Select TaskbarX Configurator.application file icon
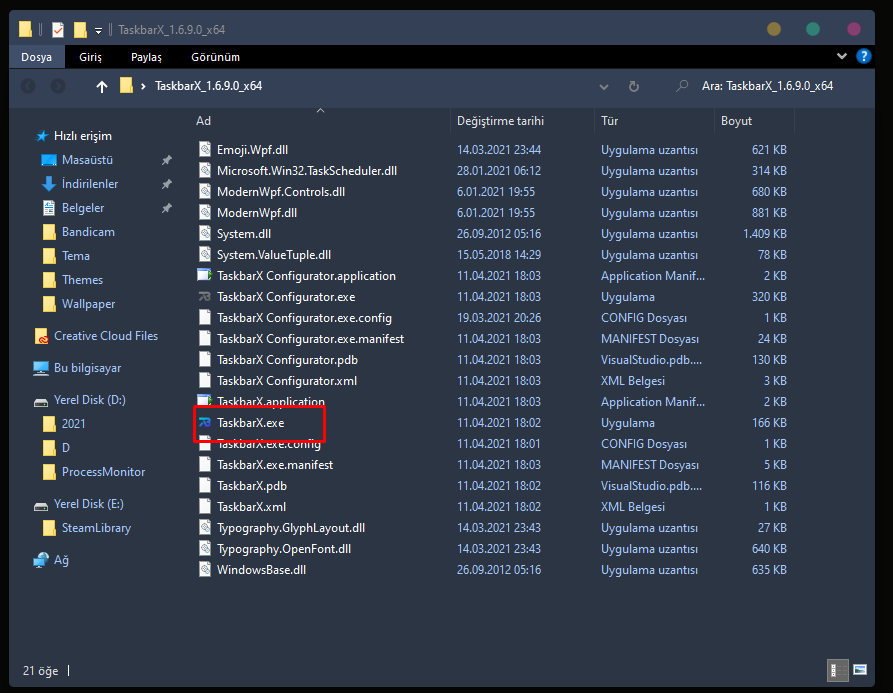Viewport: 893px width, 693px height. pyautogui.click(x=204, y=276)
